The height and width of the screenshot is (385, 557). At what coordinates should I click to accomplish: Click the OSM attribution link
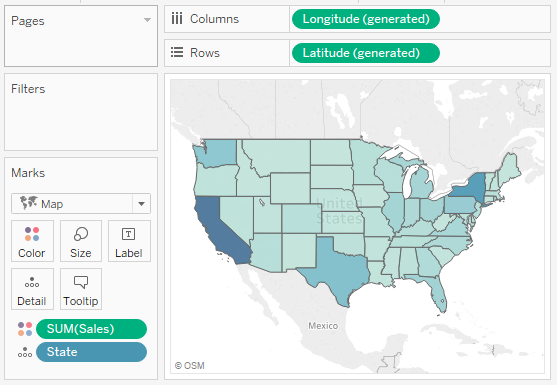coord(190,365)
